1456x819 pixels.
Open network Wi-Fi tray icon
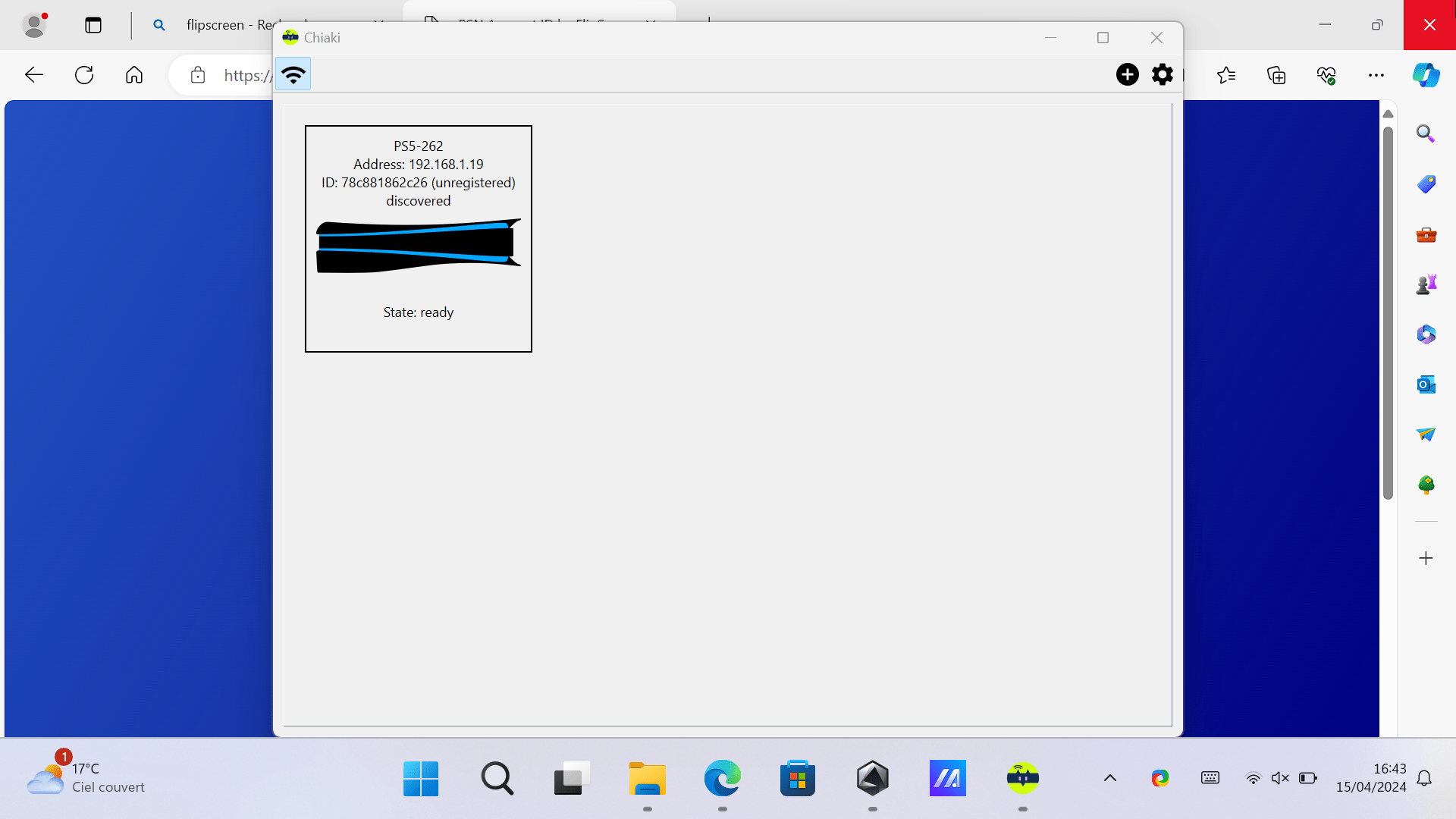coord(1254,778)
